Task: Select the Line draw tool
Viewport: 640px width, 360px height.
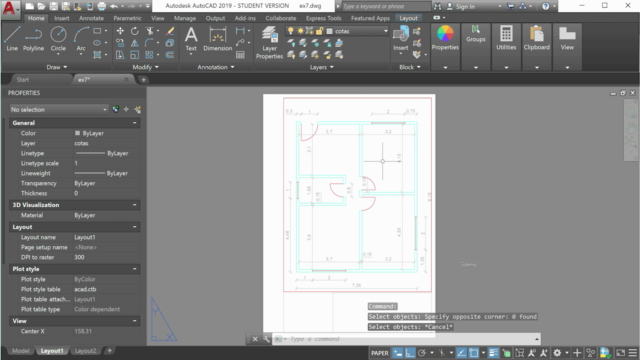Action: (x=12, y=39)
